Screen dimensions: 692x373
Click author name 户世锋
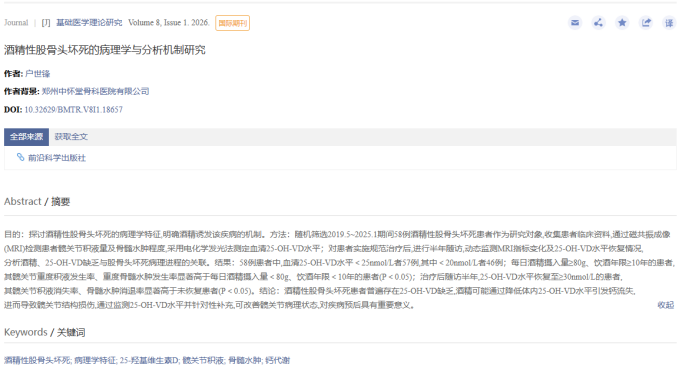38,74
